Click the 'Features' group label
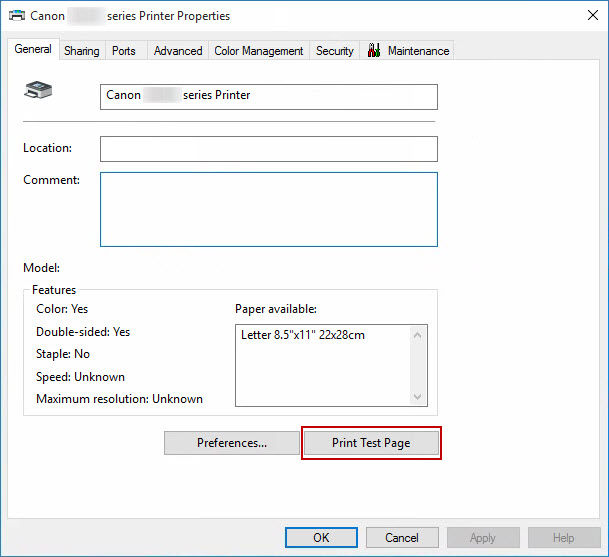 coord(54,290)
